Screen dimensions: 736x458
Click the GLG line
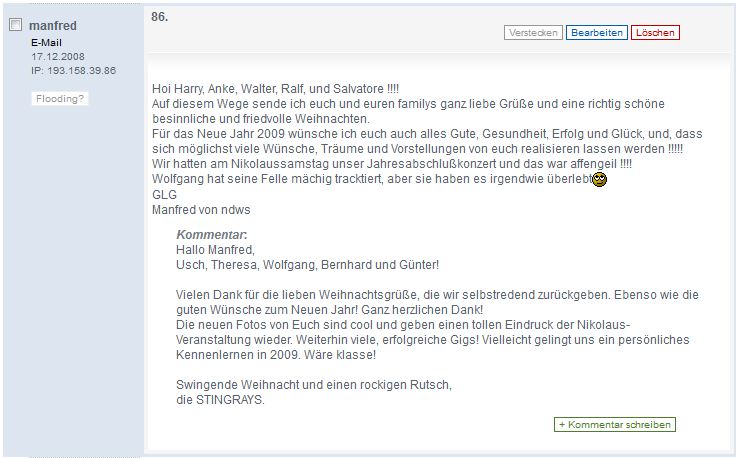pos(164,195)
